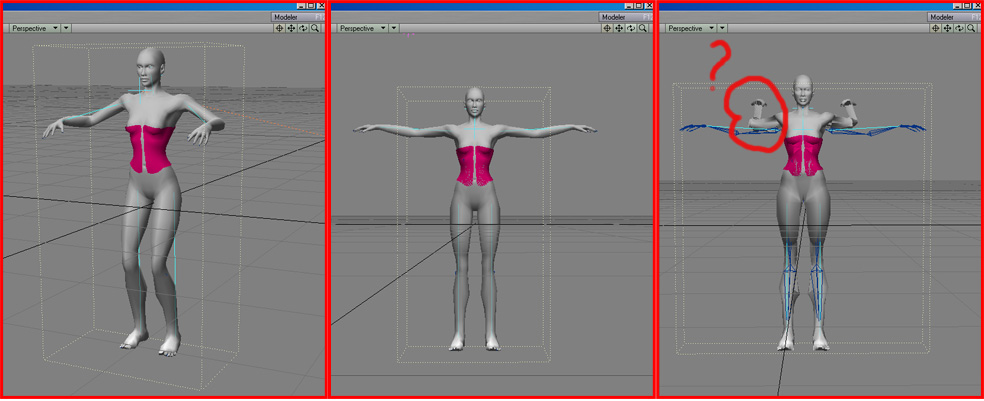Open the Perspective view dropdown in left window

36,28
